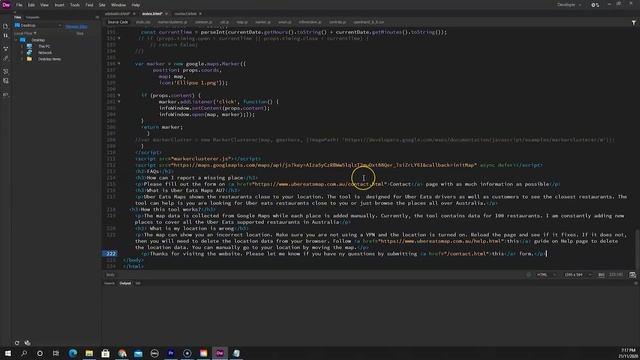Open File Explorer from taskbar
This screenshot has width=640, height=360.
(89, 353)
